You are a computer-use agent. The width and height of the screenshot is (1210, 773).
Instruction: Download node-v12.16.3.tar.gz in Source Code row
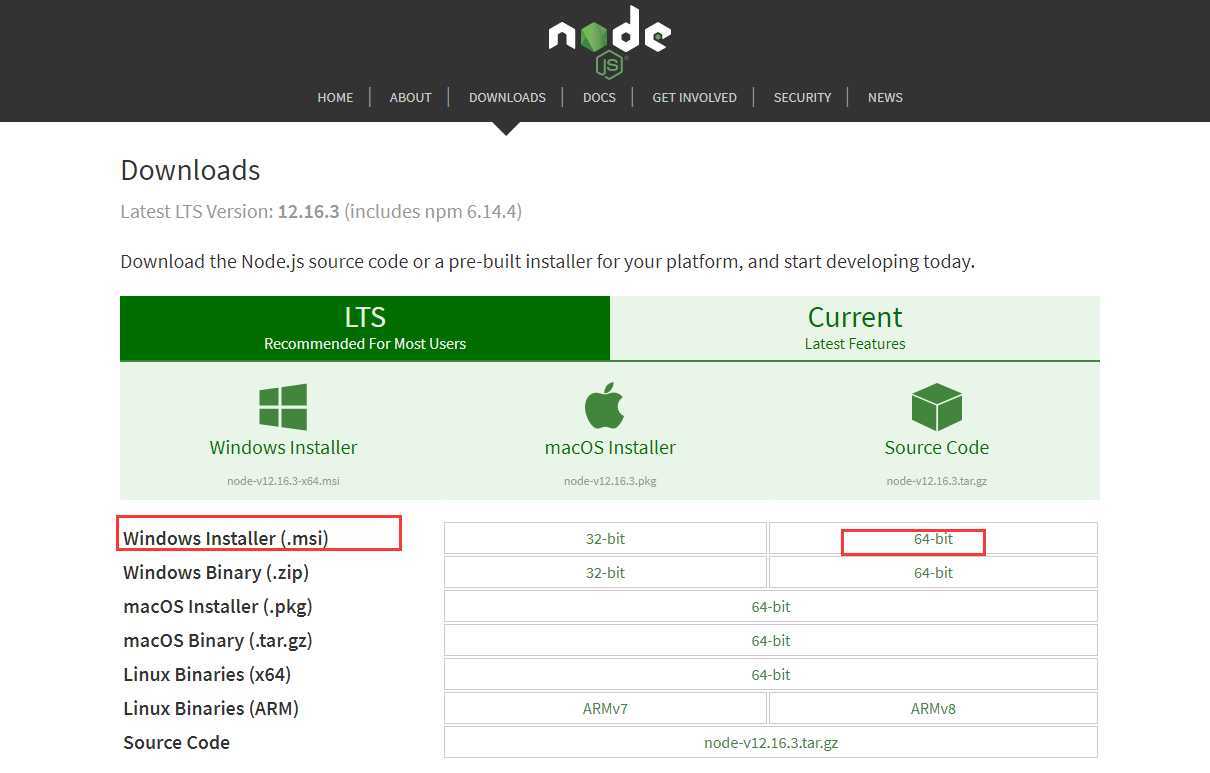(771, 742)
